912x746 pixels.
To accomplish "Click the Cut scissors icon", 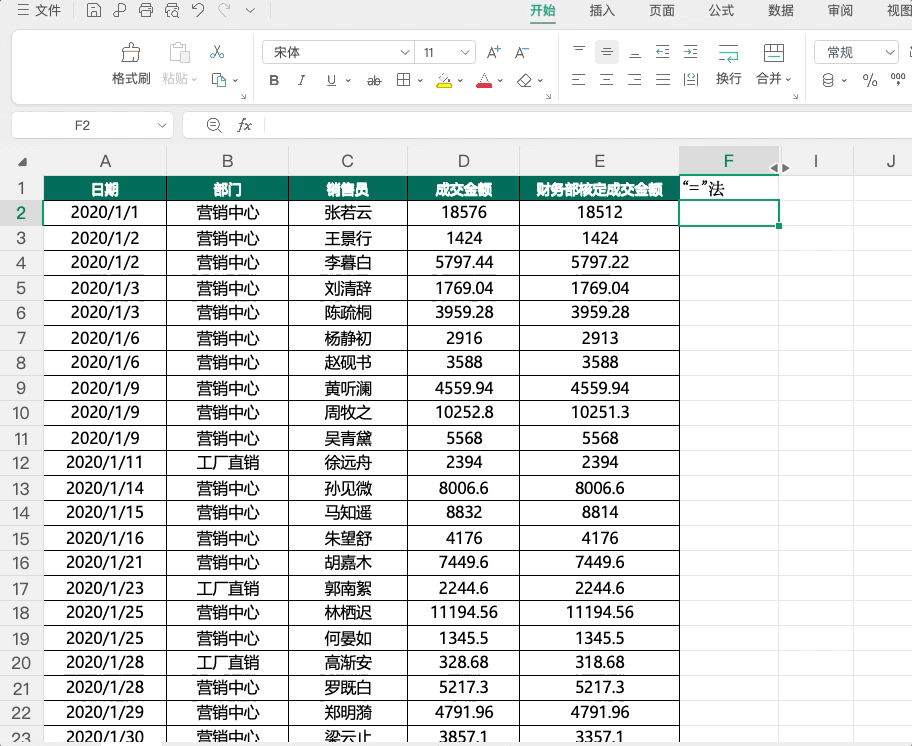I will coord(217,52).
